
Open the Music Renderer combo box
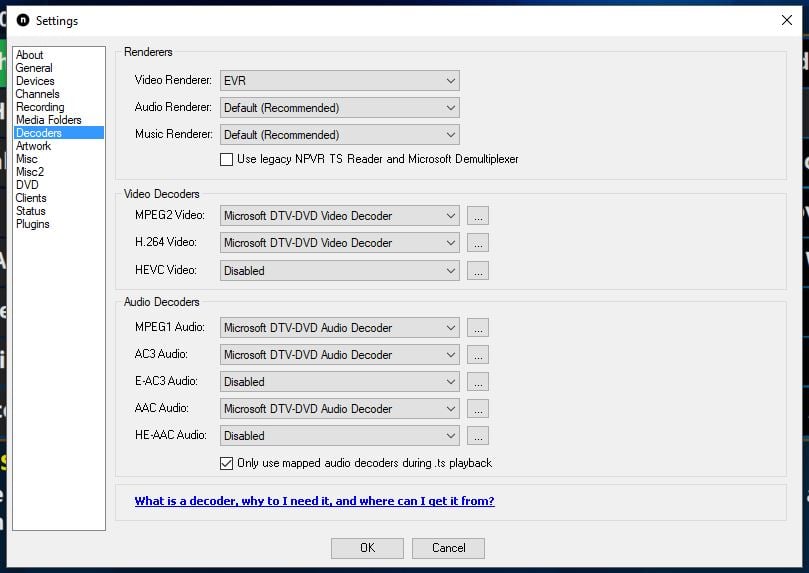(339, 135)
